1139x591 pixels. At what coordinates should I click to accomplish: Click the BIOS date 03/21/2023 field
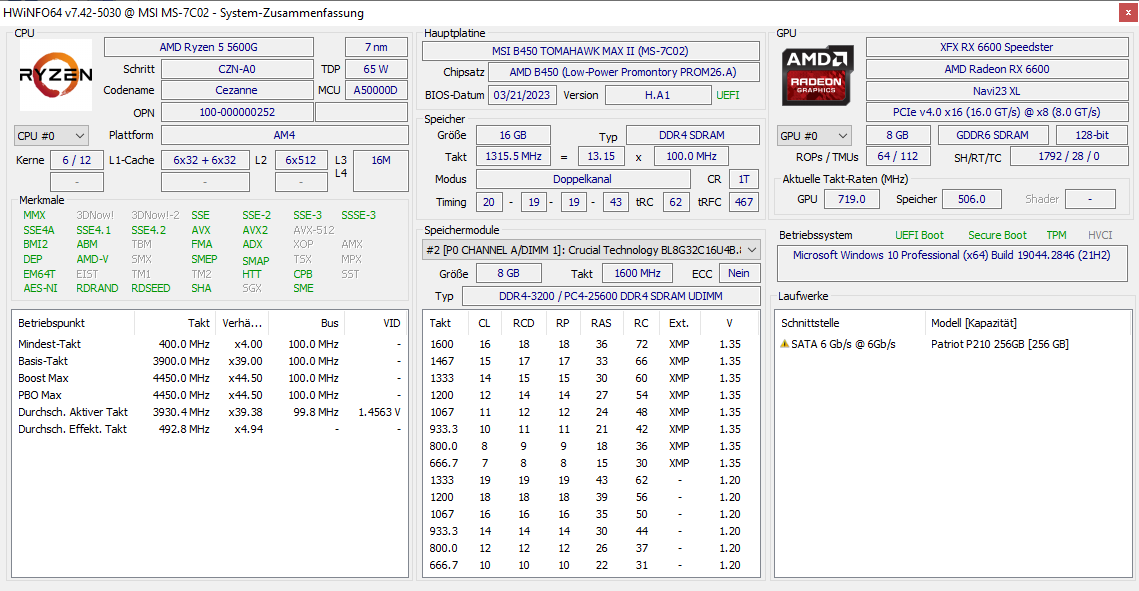click(522, 95)
